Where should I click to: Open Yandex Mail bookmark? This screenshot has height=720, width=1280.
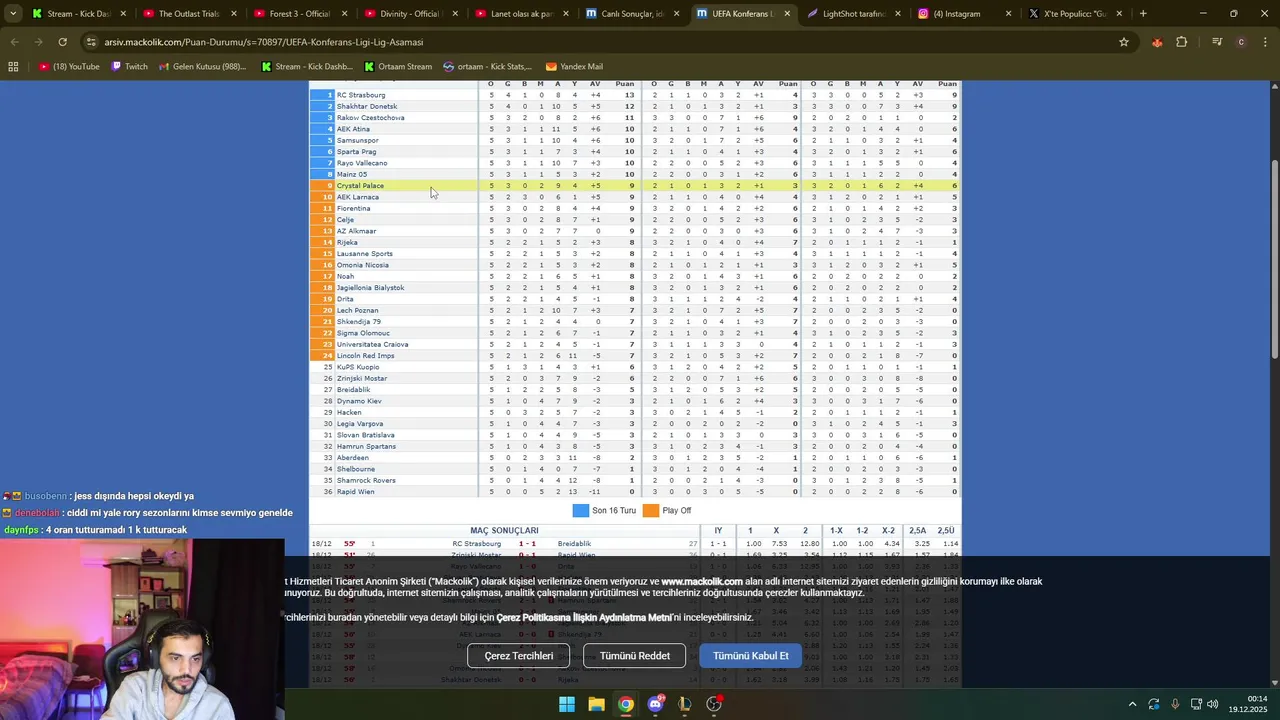click(x=573, y=67)
